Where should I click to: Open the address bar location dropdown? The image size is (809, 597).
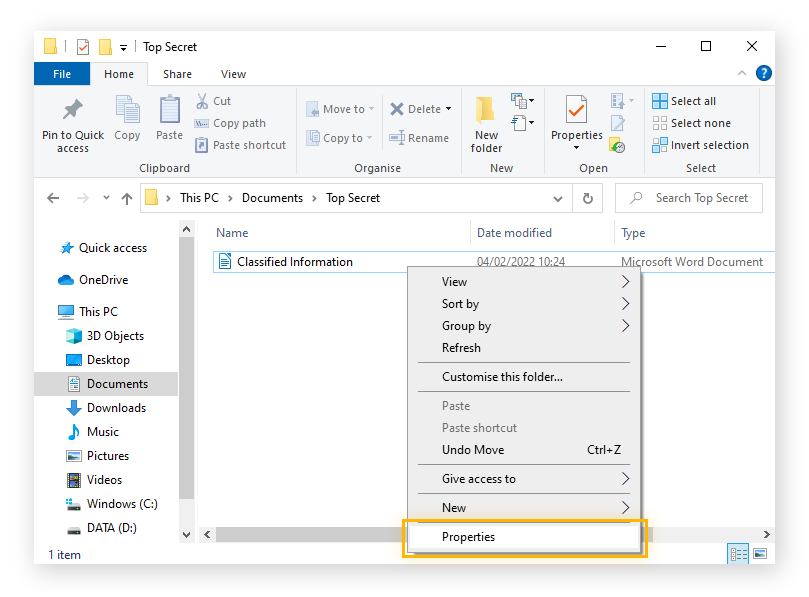point(558,198)
